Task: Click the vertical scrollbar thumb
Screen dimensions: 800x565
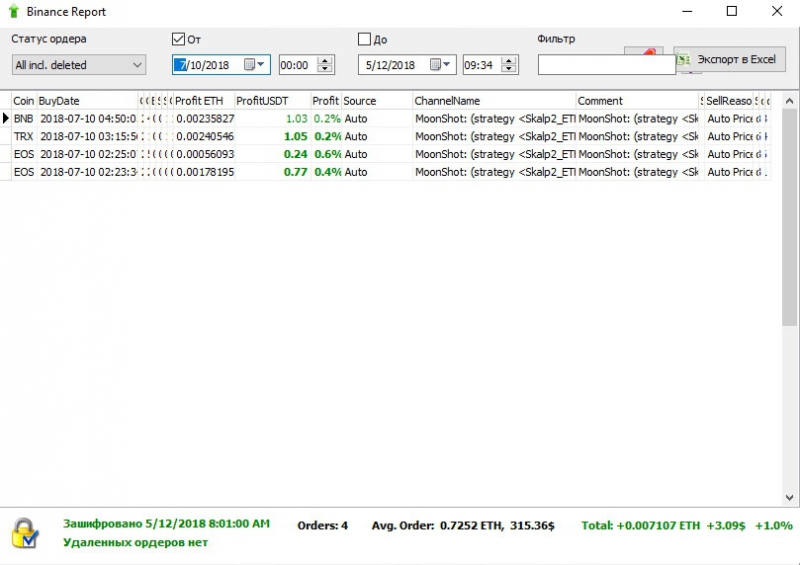Action: pyautogui.click(x=789, y=217)
